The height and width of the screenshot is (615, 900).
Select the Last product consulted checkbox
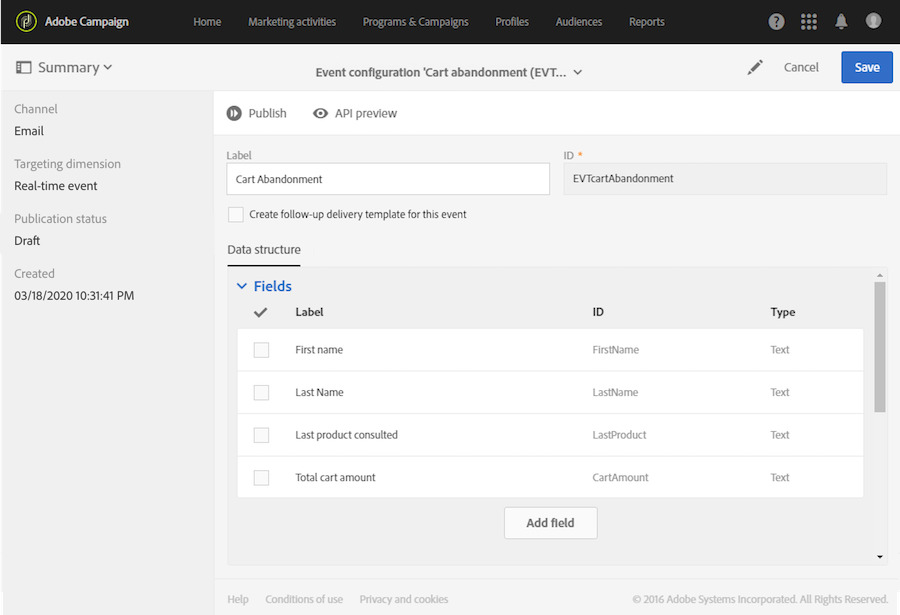tap(261, 435)
